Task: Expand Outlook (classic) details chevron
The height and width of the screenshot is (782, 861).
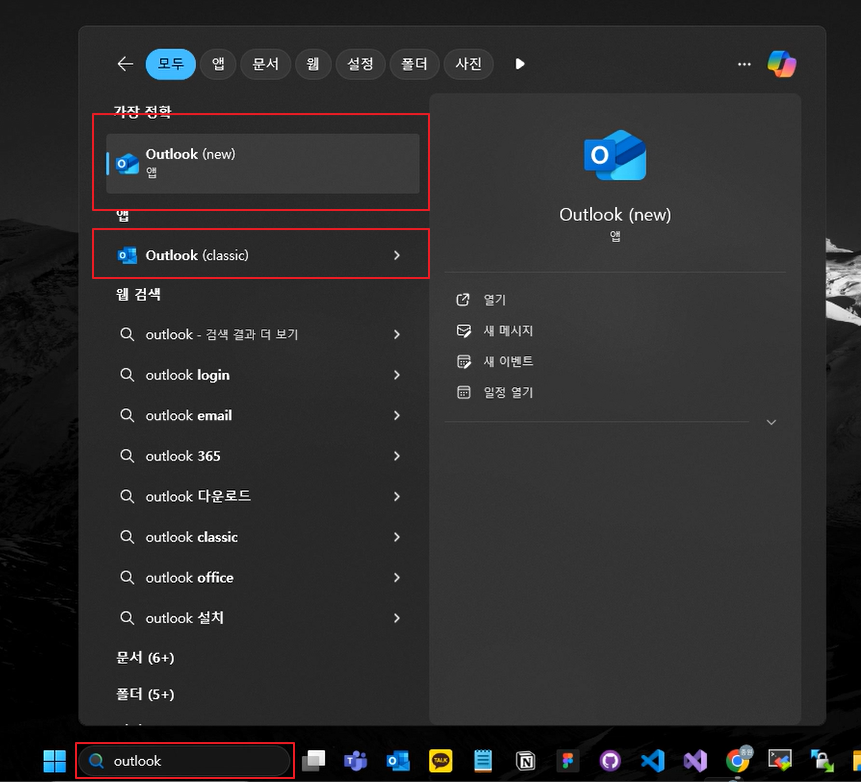Action: tap(397, 255)
